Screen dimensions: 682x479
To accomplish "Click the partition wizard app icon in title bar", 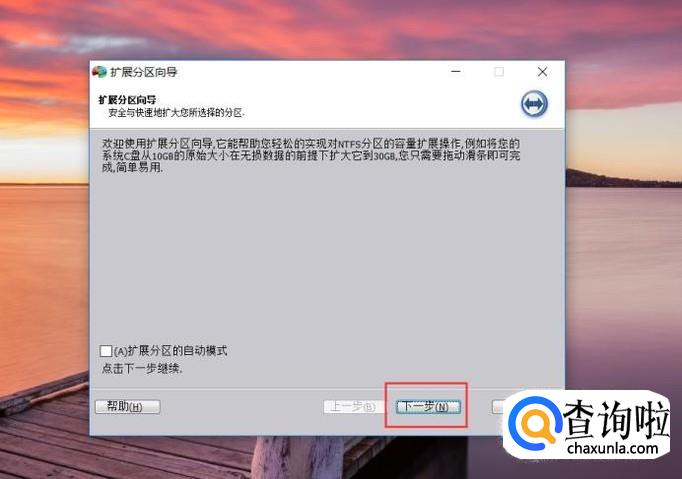I will pos(99,72).
